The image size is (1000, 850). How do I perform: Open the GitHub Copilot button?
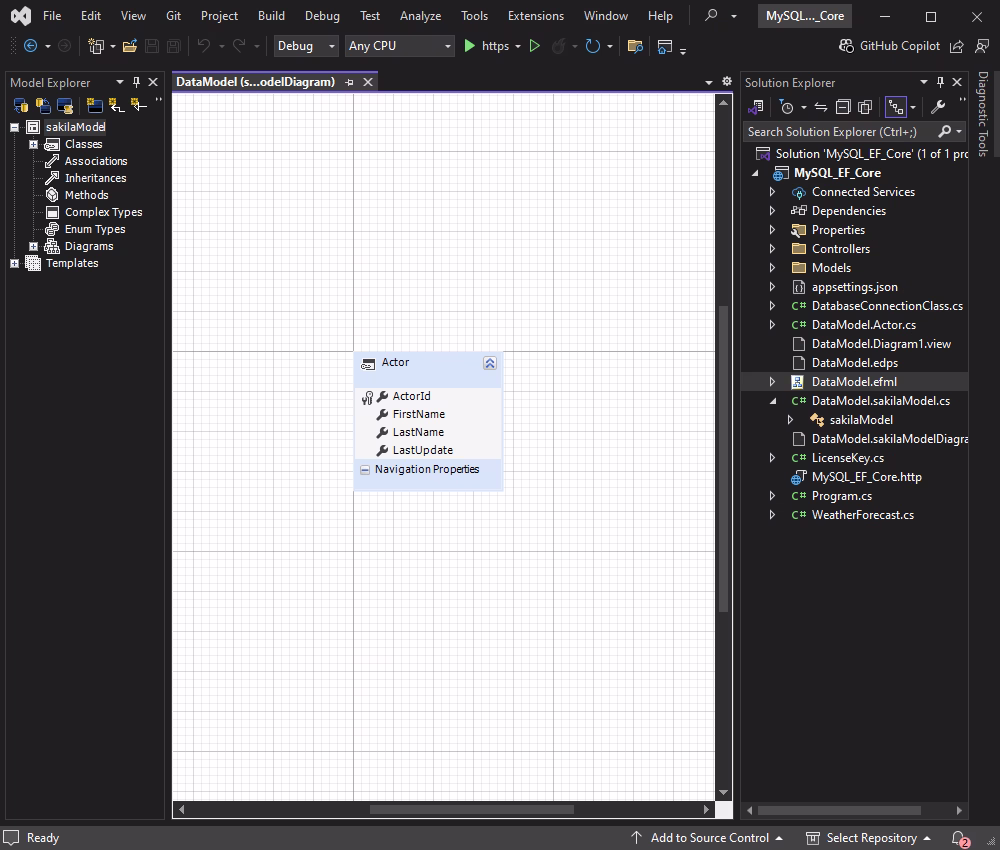point(887,46)
